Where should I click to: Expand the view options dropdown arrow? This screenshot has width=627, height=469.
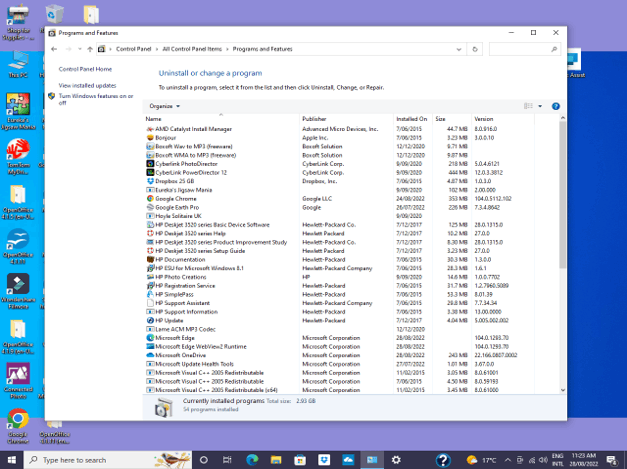coord(540,106)
